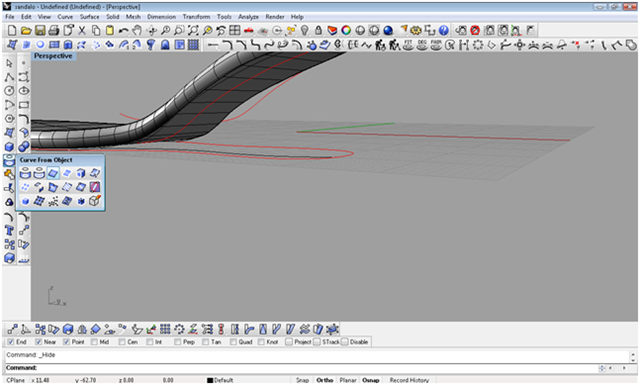Open the Default layer dropdown in status bar

[x=220, y=380]
